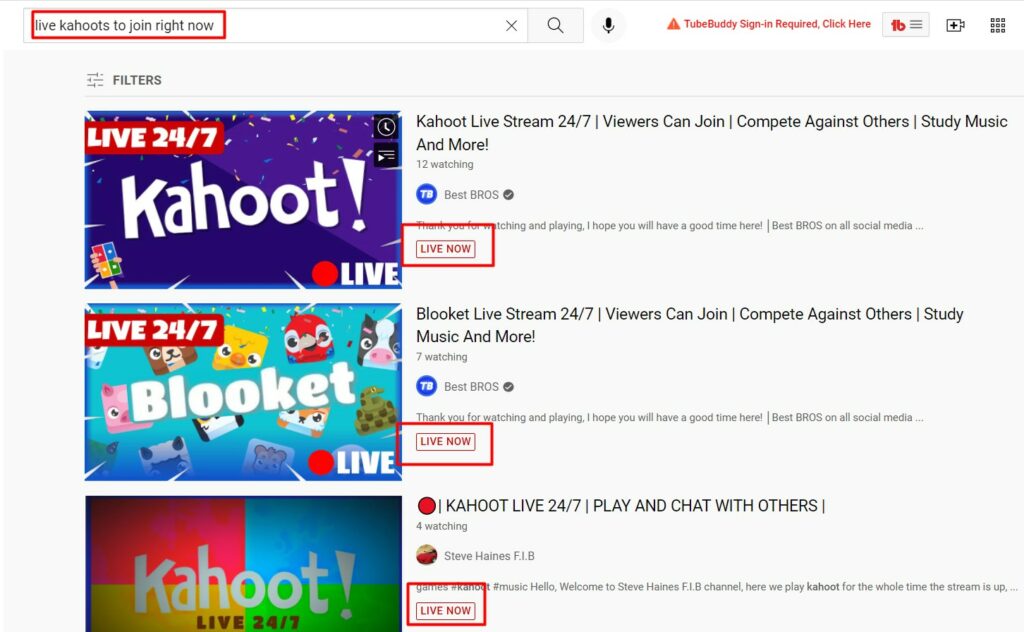Clear the search box with the X icon
The height and width of the screenshot is (632, 1024).
[x=511, y=25]
